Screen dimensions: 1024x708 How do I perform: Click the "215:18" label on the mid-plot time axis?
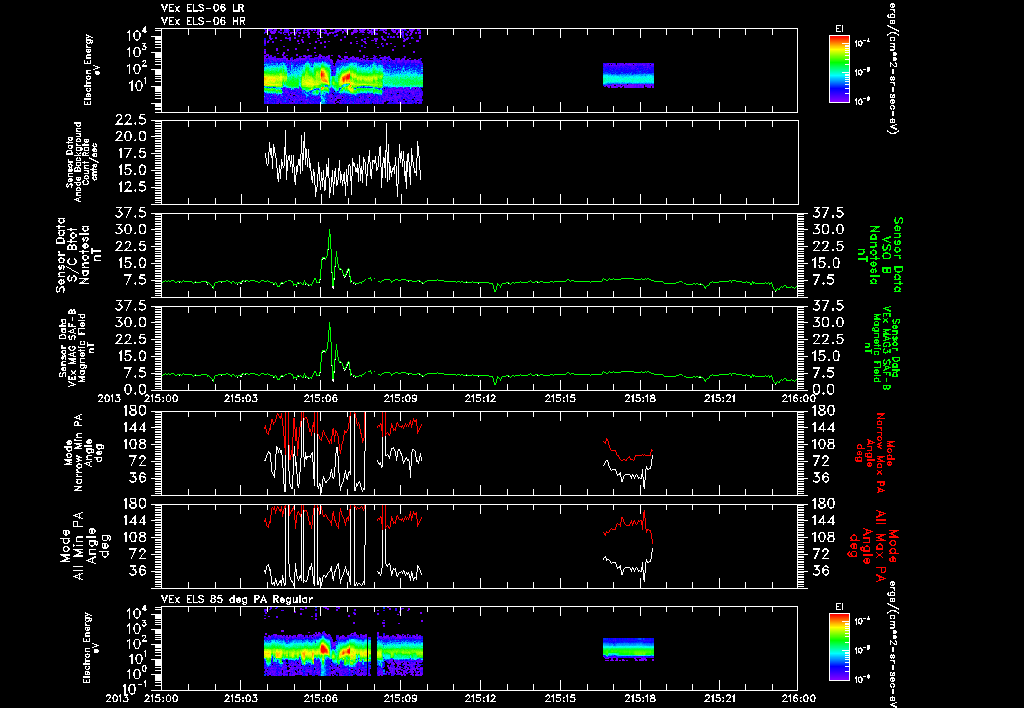(x=639, y=398)
